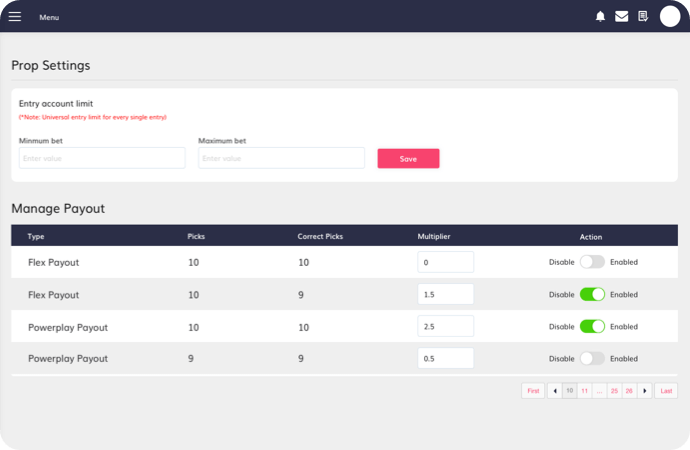Image resolution: width=690 pixels, height=450 pixels.
Task: Open the hamburger menu icon
Action: (x=14, y=16)
